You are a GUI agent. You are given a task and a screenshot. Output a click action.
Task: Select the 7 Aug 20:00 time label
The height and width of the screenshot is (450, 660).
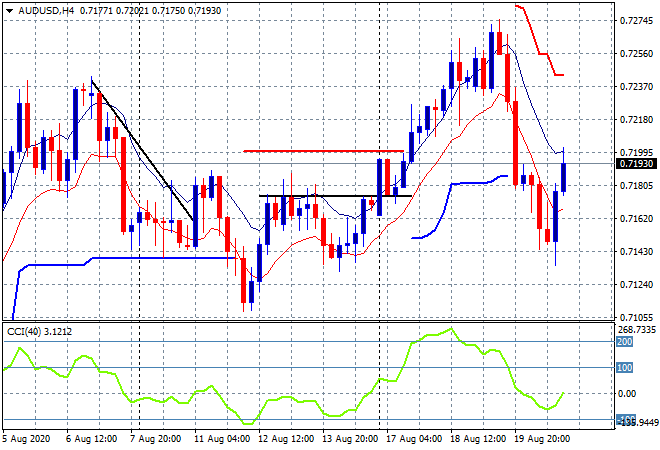pos(155,439)
